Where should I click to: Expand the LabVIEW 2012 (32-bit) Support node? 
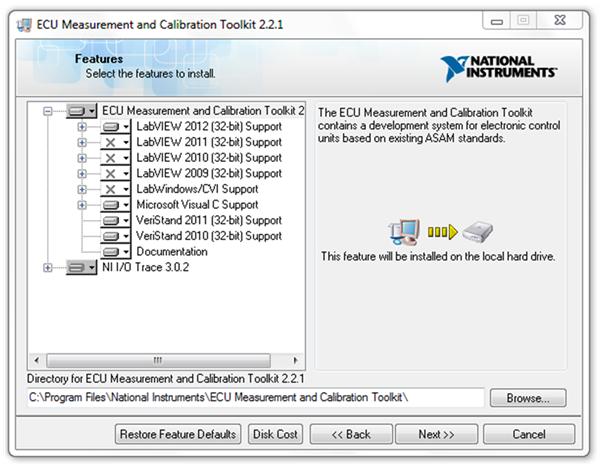tap(82, 127)
